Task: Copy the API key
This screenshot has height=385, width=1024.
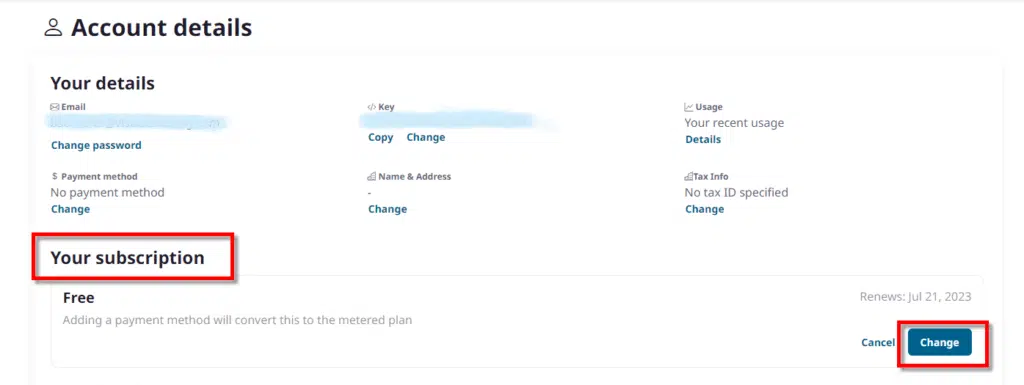Action: (x=381, y=137)
